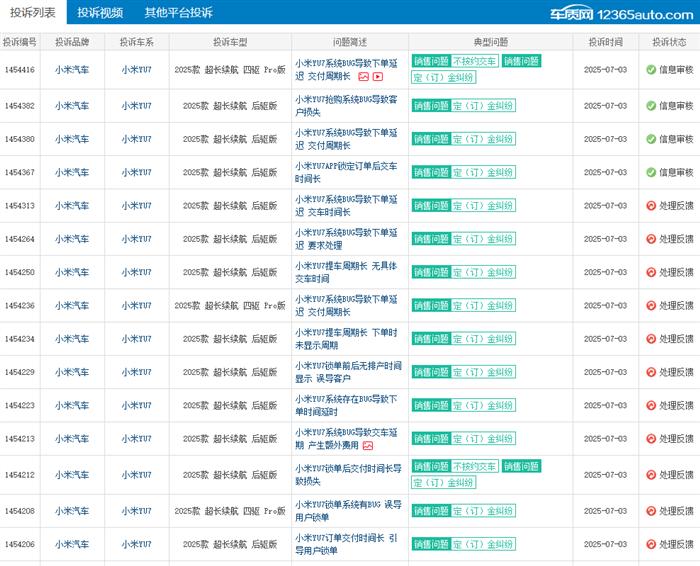Image resolution: width=700 pixels, height=566 pixels.
Task: Click red 处理反馈 status icon for row 1454213
Action: [x=651, y=439]
